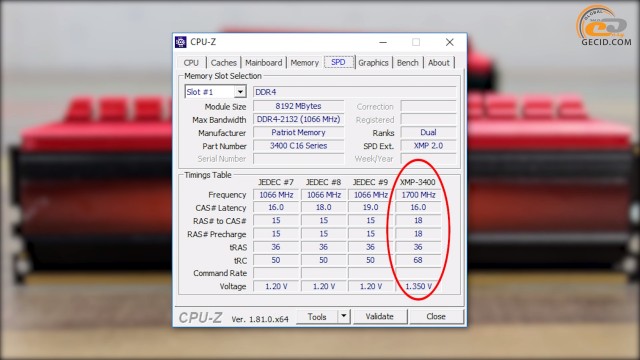
Task: Click the DDR4-2132 (1066 MHz) bandwidth value
Action: pyautogui.click(x=298, y=119)
